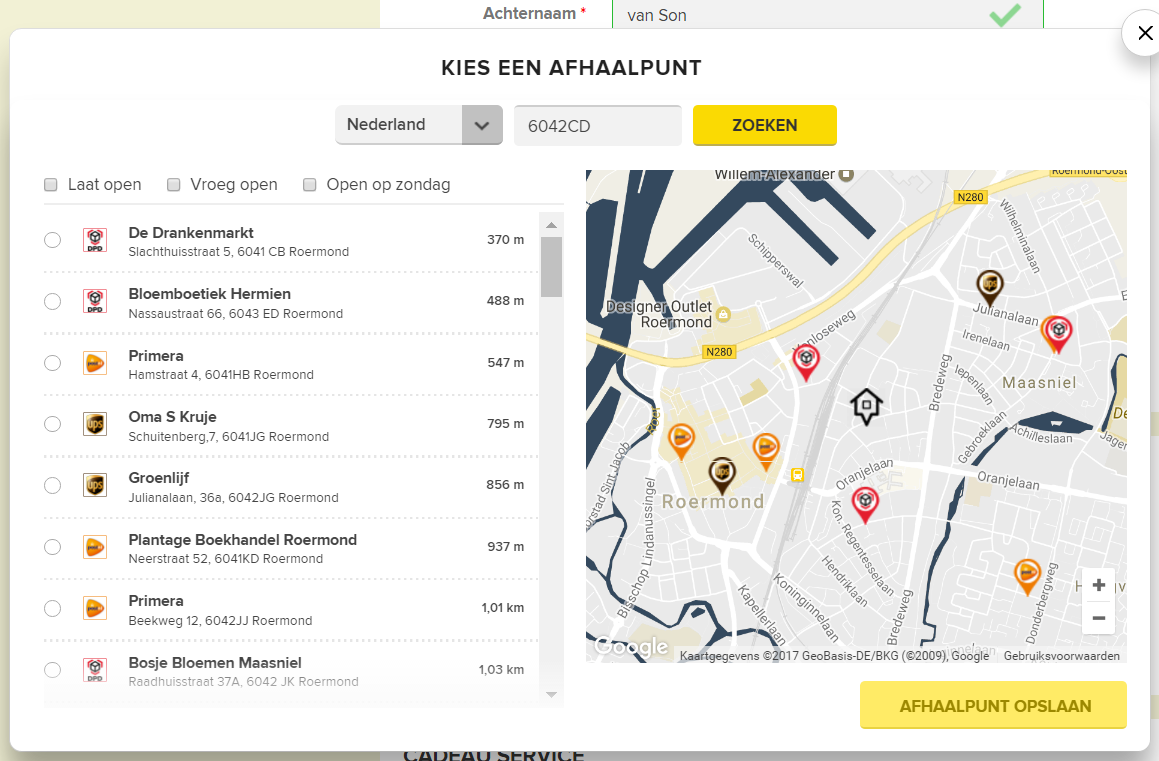Select Bloemboetiek Hermien radio button
This screenshot has width=1159, height=761.
point(52,301)
